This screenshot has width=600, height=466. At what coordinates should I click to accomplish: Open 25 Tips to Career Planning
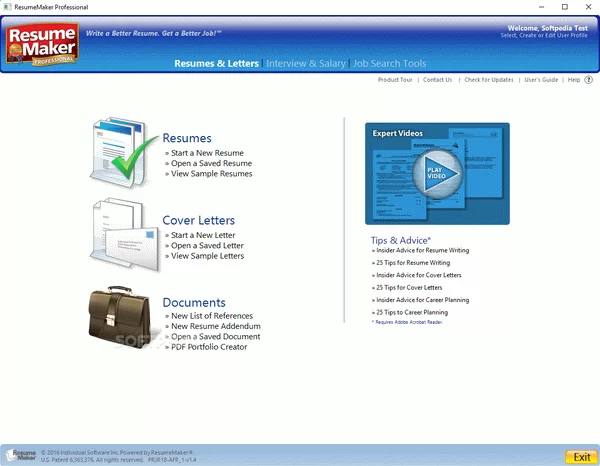pyautogui.click(x=410, y=312)
